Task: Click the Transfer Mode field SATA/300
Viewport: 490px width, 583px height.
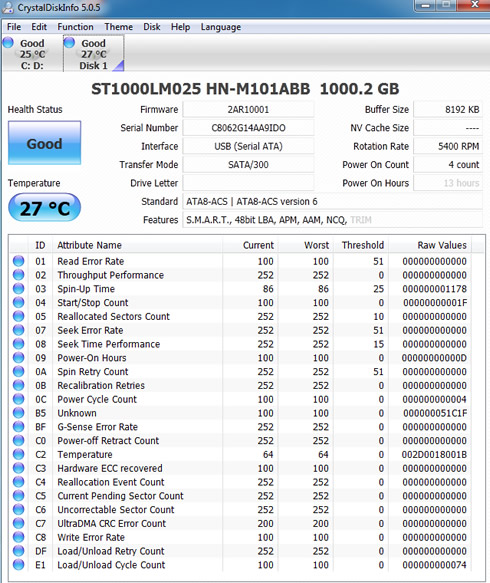Action: [248, 165]
